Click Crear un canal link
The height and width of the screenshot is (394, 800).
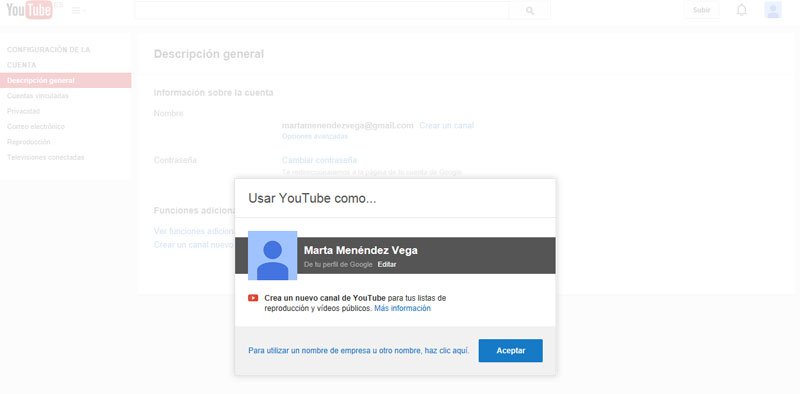[x=446, y=125]
